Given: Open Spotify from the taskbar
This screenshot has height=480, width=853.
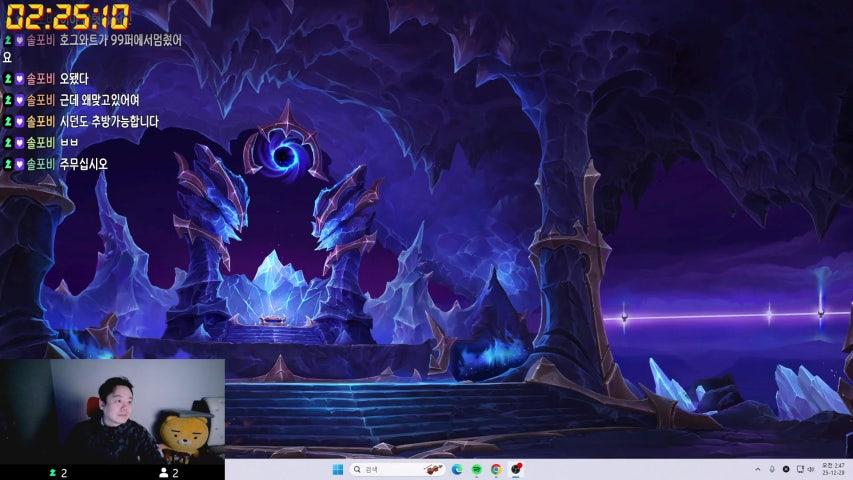Looking at the screenshot, I should (477, 469).
